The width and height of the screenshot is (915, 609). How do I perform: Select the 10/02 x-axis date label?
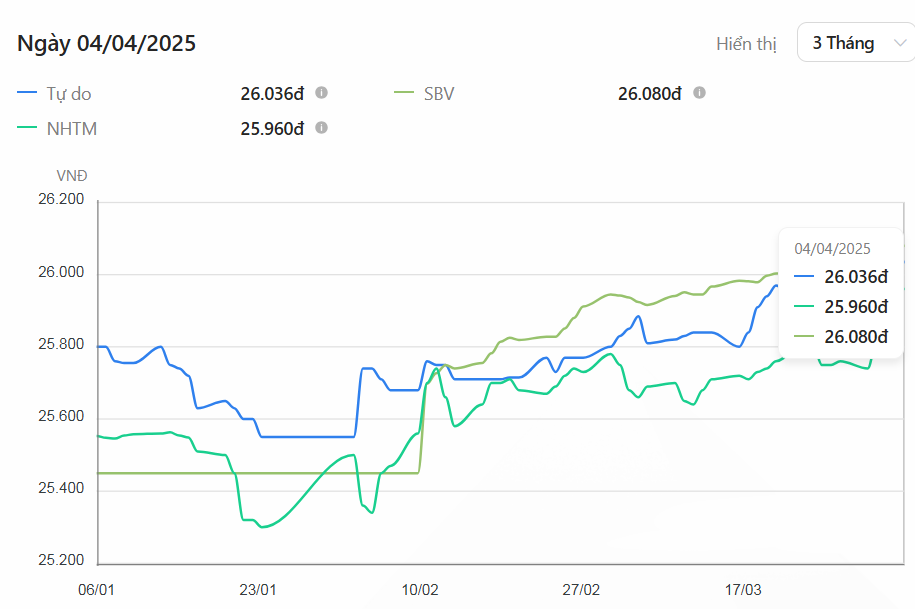420,589
